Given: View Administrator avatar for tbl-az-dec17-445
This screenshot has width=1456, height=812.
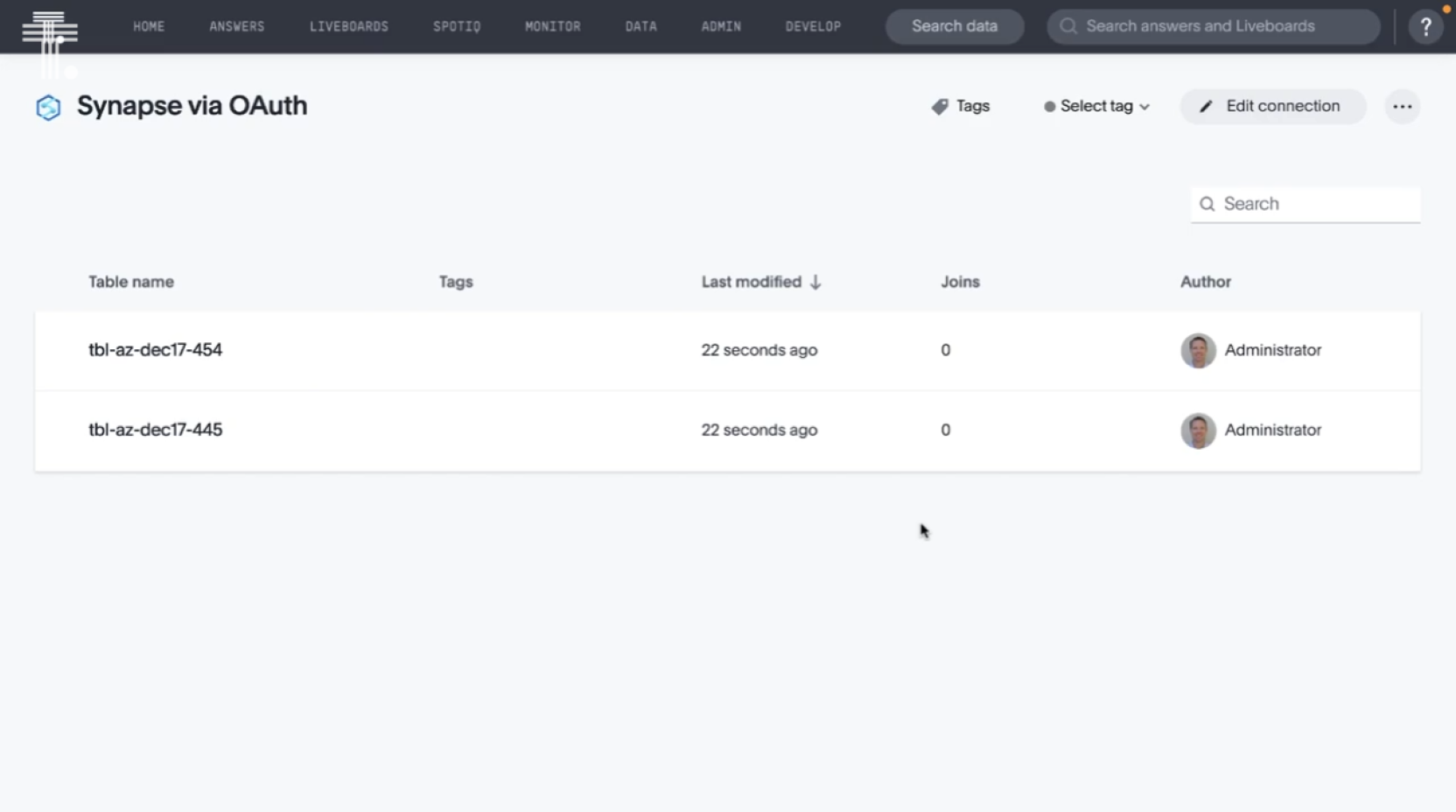Looking at the screenshot, I should [1198, 430].
